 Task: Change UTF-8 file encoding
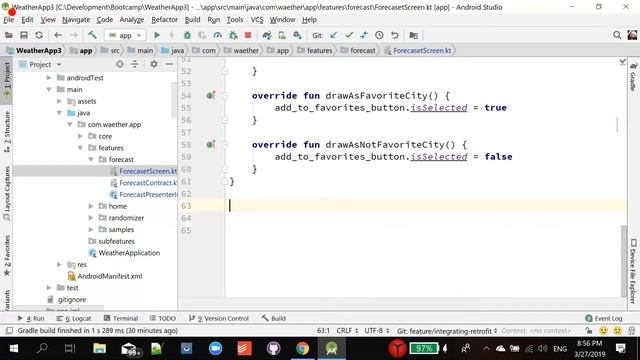tap(377, 331)
